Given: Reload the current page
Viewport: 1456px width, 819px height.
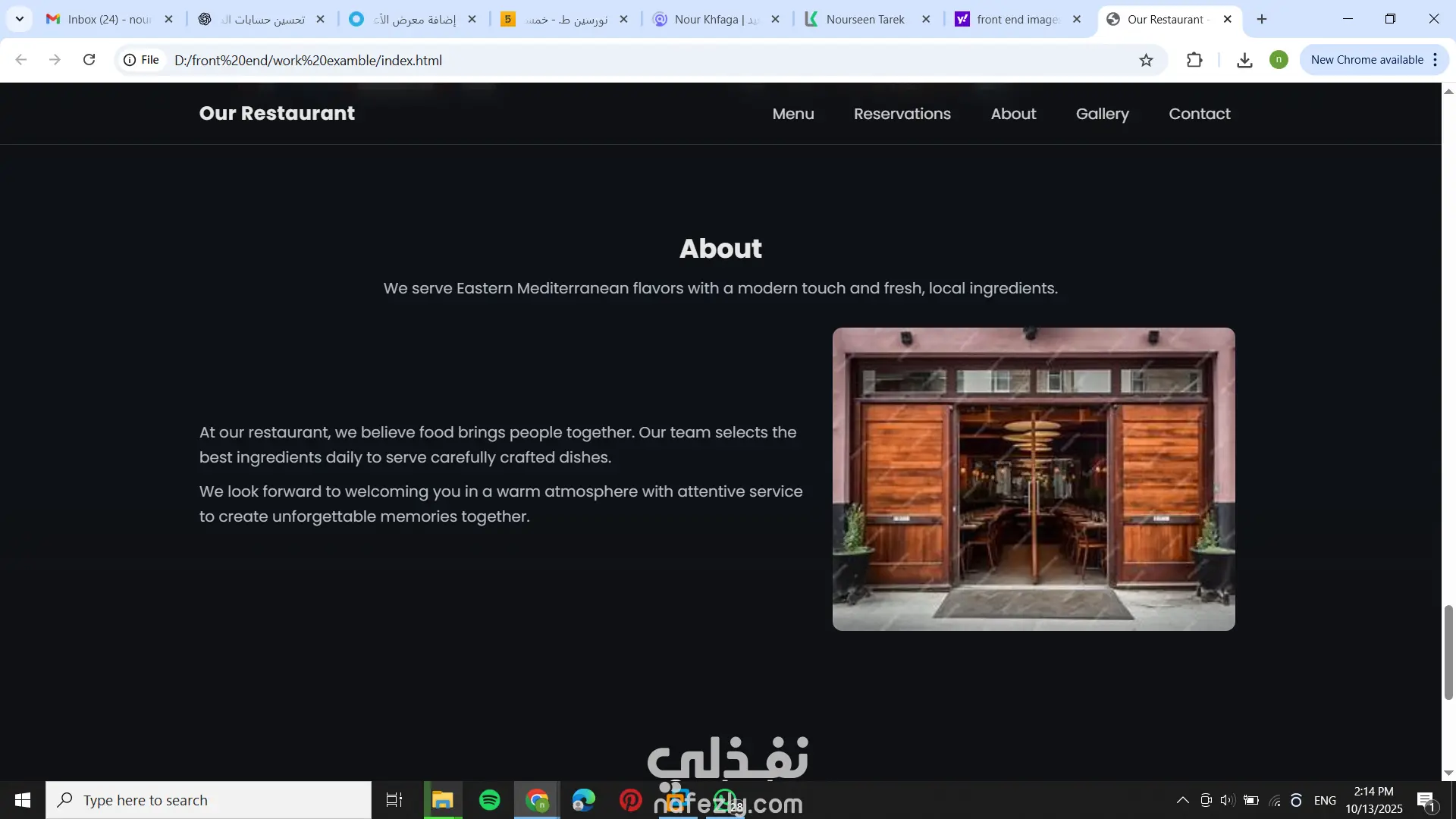Looking at the screenshot, I should pyautogui.click(x=89, y=60).
